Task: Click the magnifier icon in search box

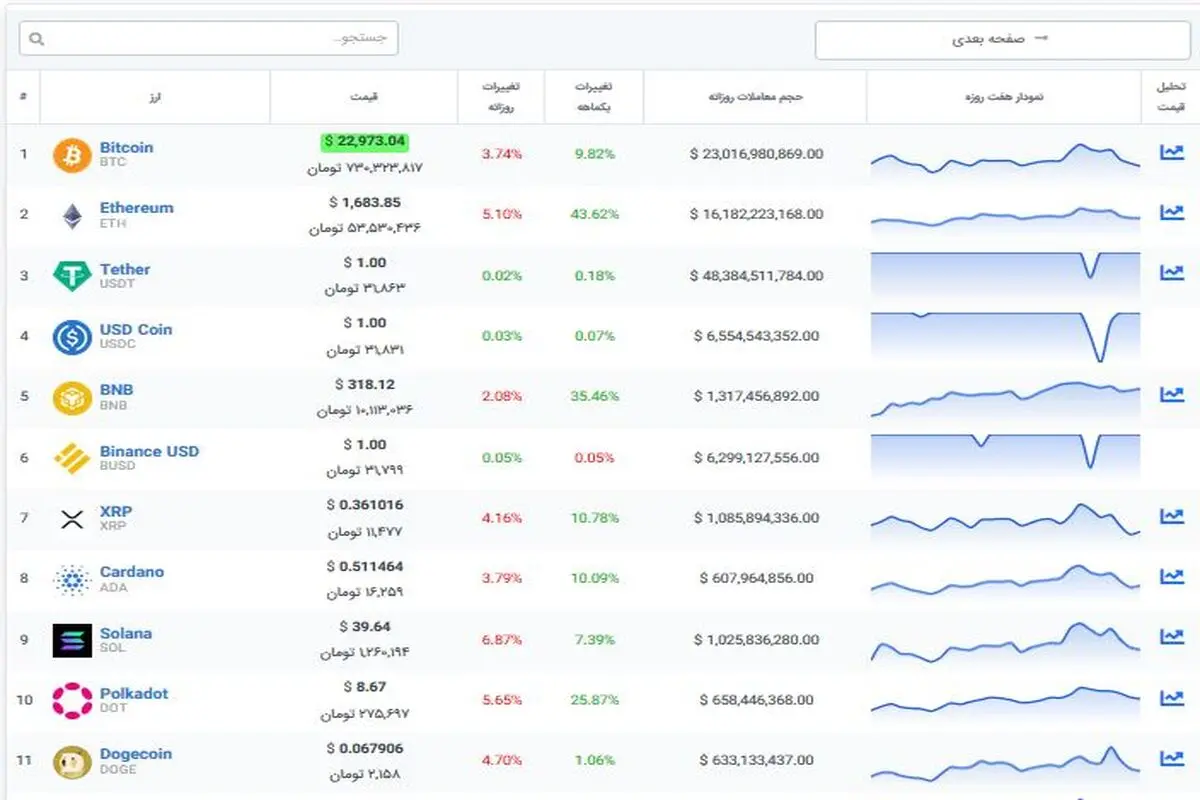Action: click(x=37, y=39)
